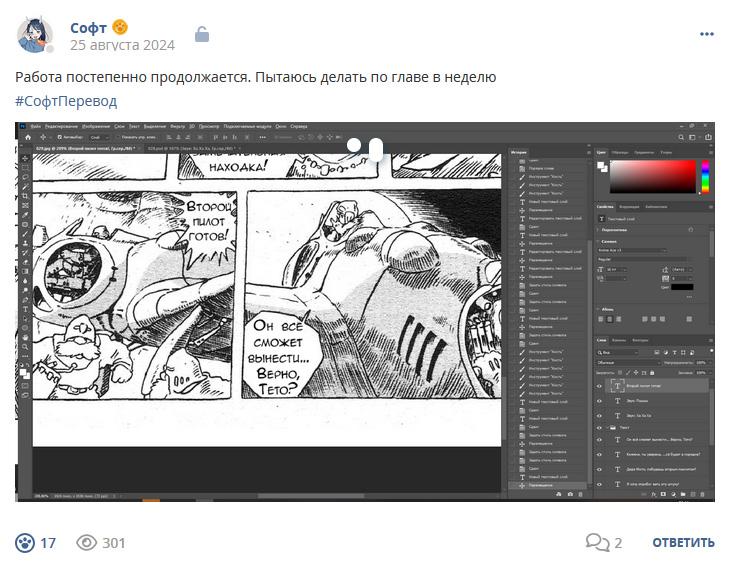730x568 pixels.
Task: Click the paw like icon
Action: click(x=25, y=542)
